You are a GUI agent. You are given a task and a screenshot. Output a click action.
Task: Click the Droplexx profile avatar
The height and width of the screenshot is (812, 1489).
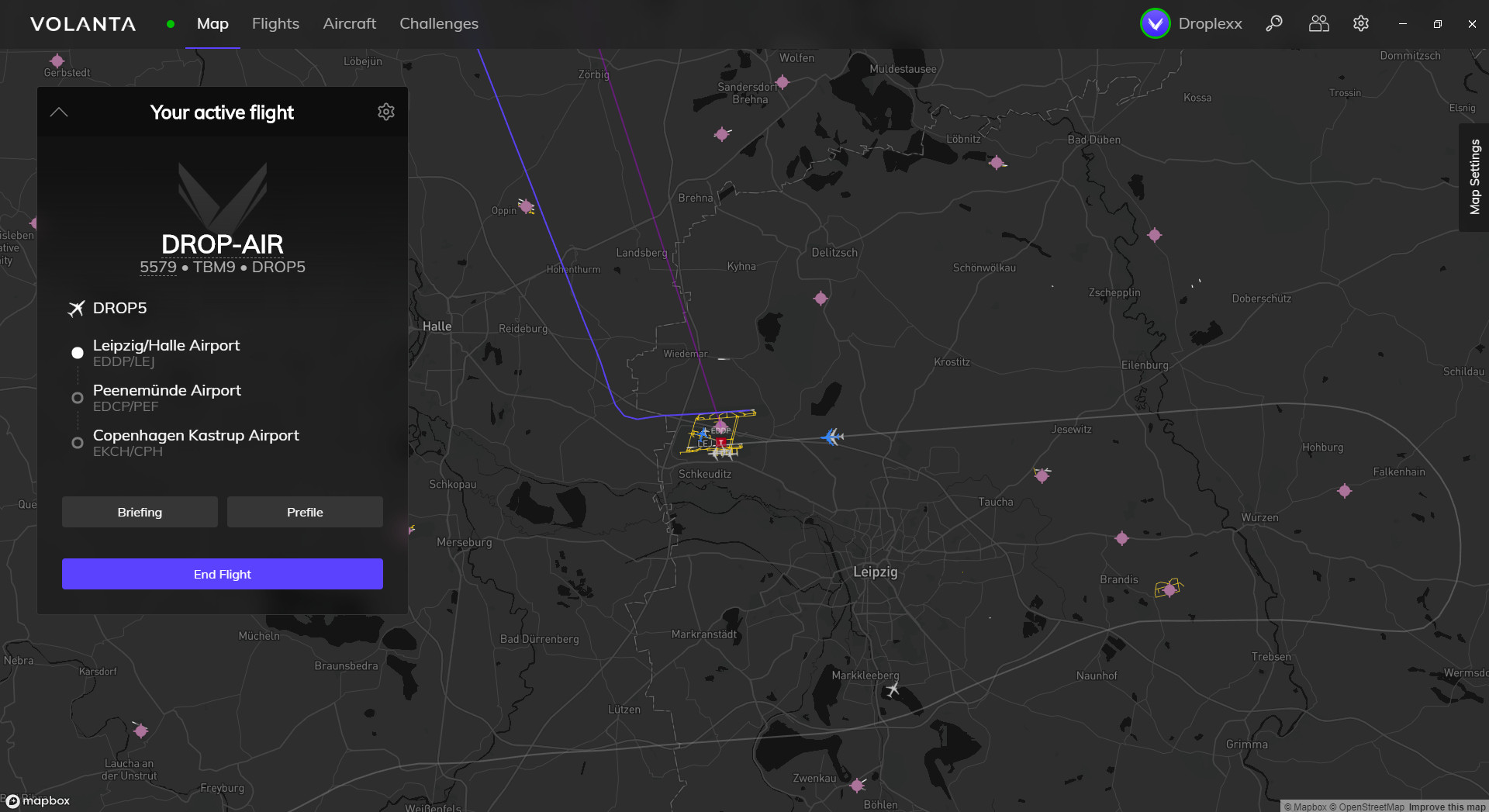(x=1156, y=23)
